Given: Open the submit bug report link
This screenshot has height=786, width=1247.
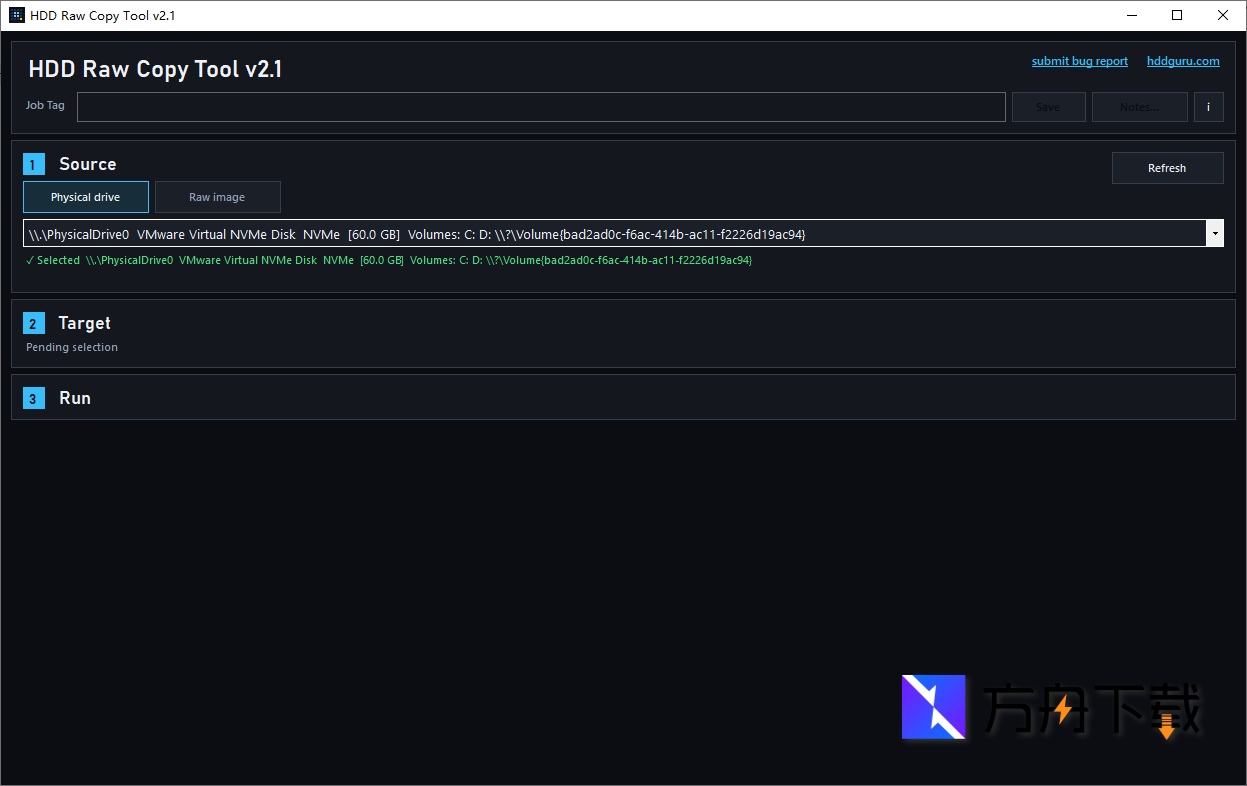Looking at the screenshot, I should [x=1079, y=61].
